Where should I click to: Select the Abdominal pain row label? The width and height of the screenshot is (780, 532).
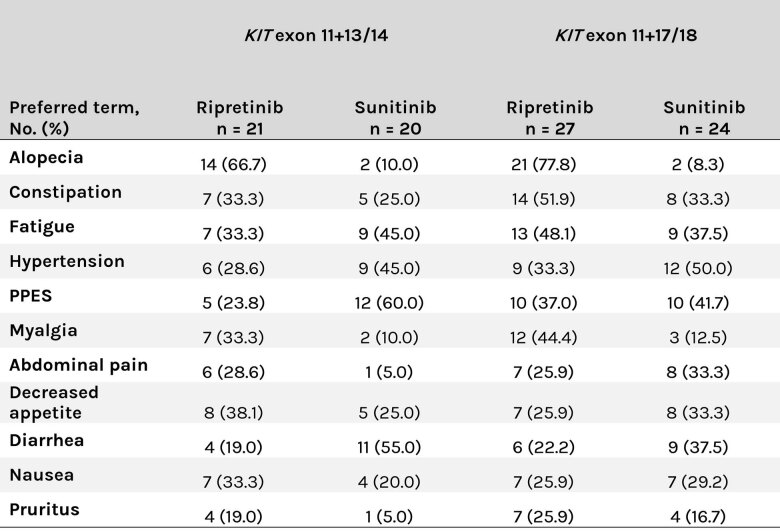tap(79, 365)
